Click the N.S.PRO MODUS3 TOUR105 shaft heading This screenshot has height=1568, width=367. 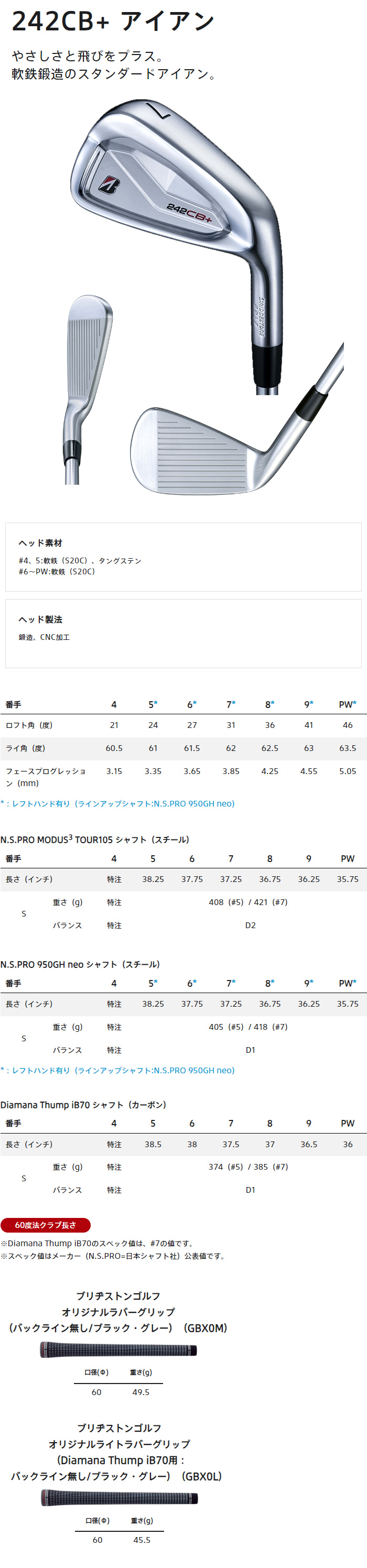(x=94, y=840)
